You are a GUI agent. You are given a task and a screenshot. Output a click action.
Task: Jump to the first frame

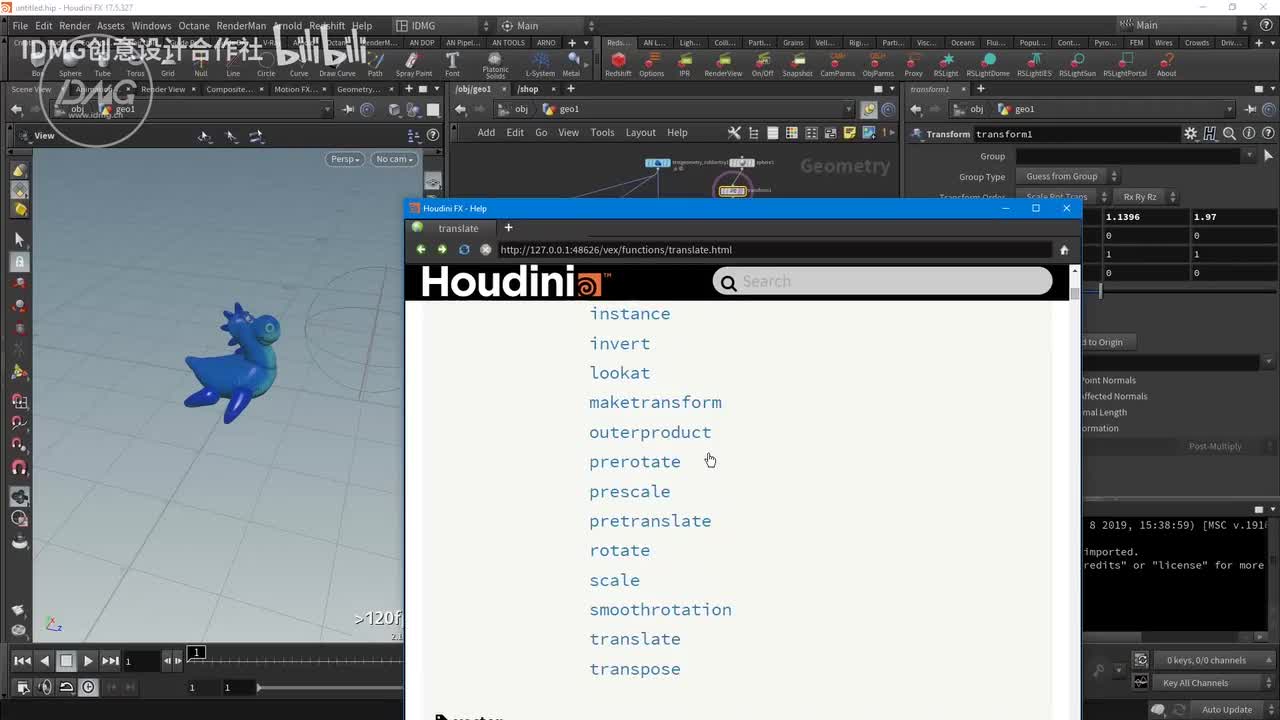point(22,660)
